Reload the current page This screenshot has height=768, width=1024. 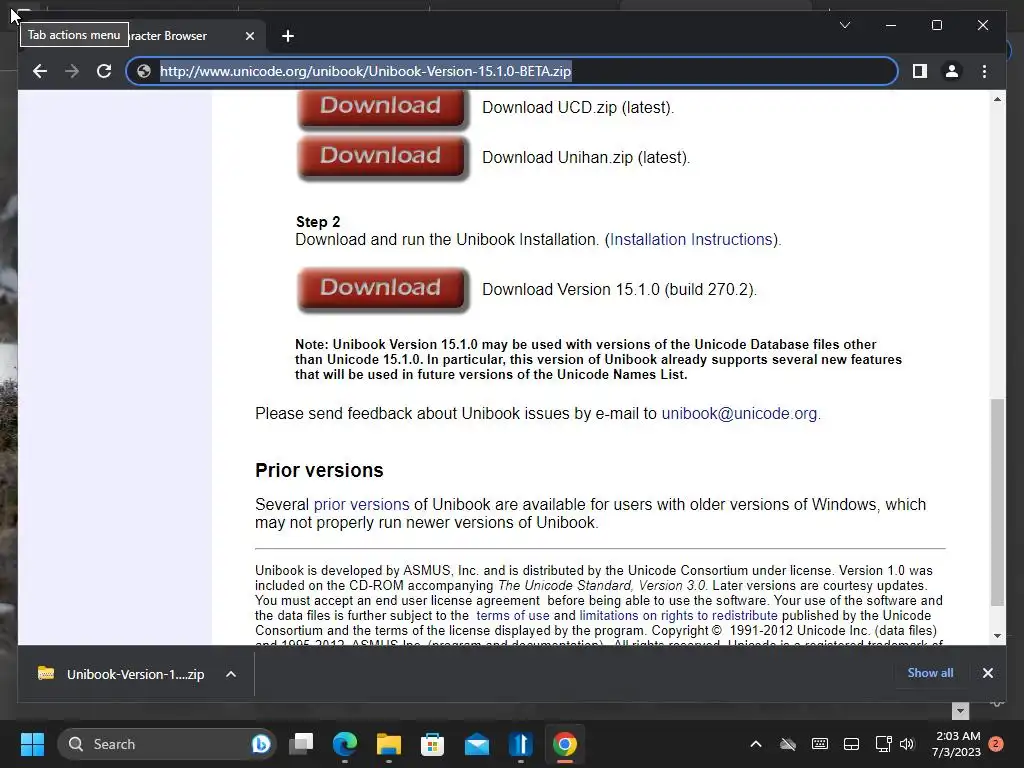104,71
